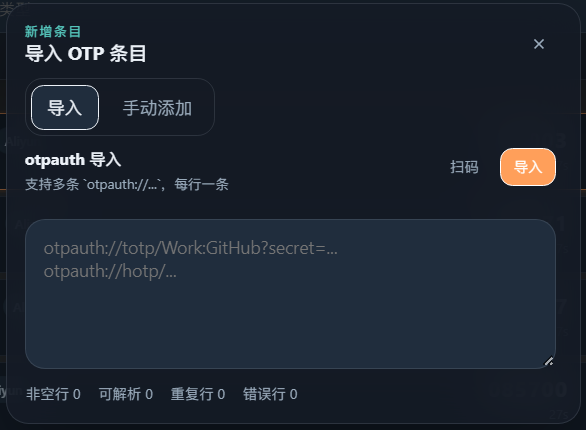Viewport: 586px width, 430px height.
Task: Click the 导入 OTP 条目 dialog title
Action: click(x=86, y=53)
